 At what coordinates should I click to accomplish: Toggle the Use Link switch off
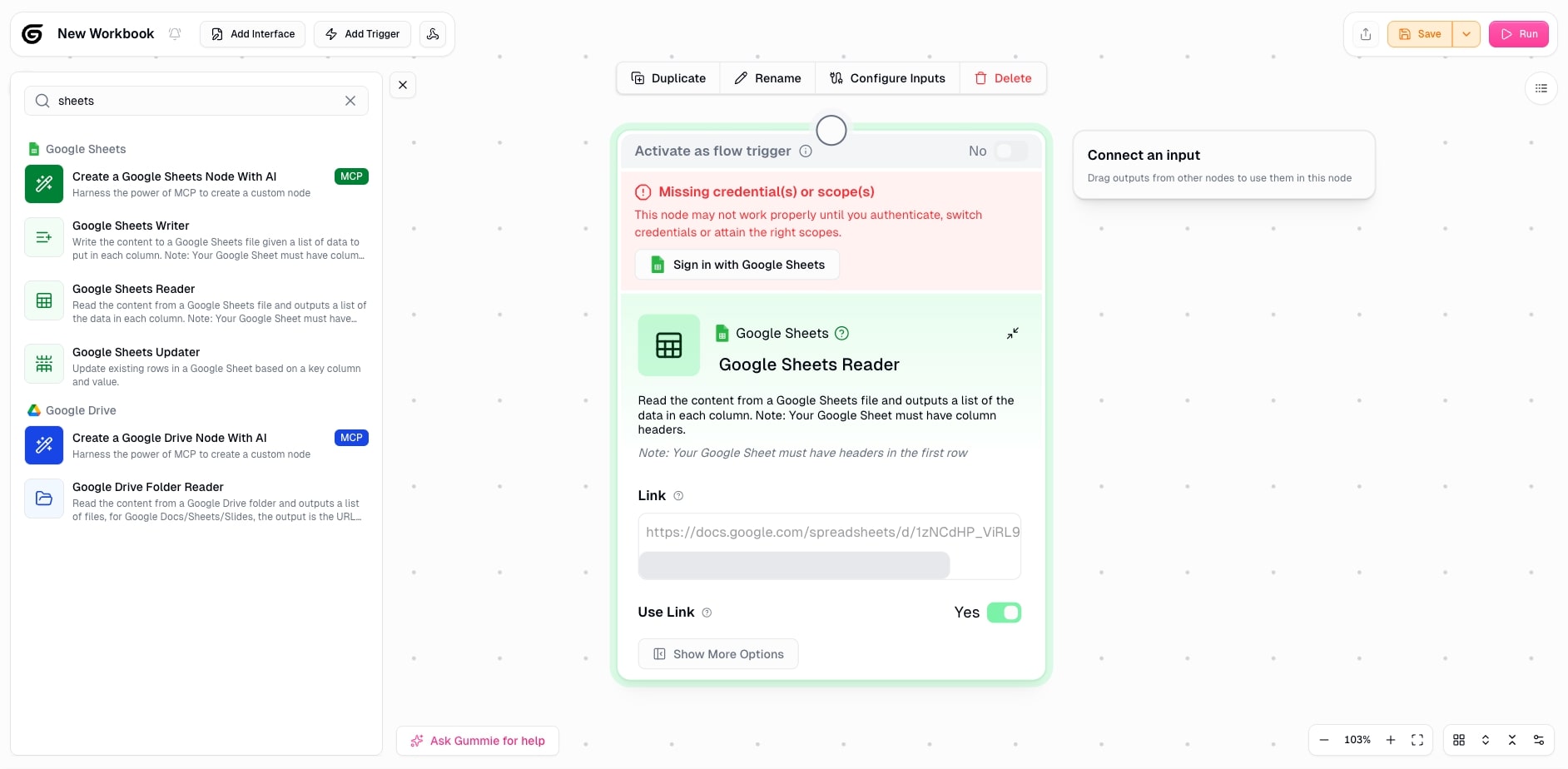pos(1005,613)
